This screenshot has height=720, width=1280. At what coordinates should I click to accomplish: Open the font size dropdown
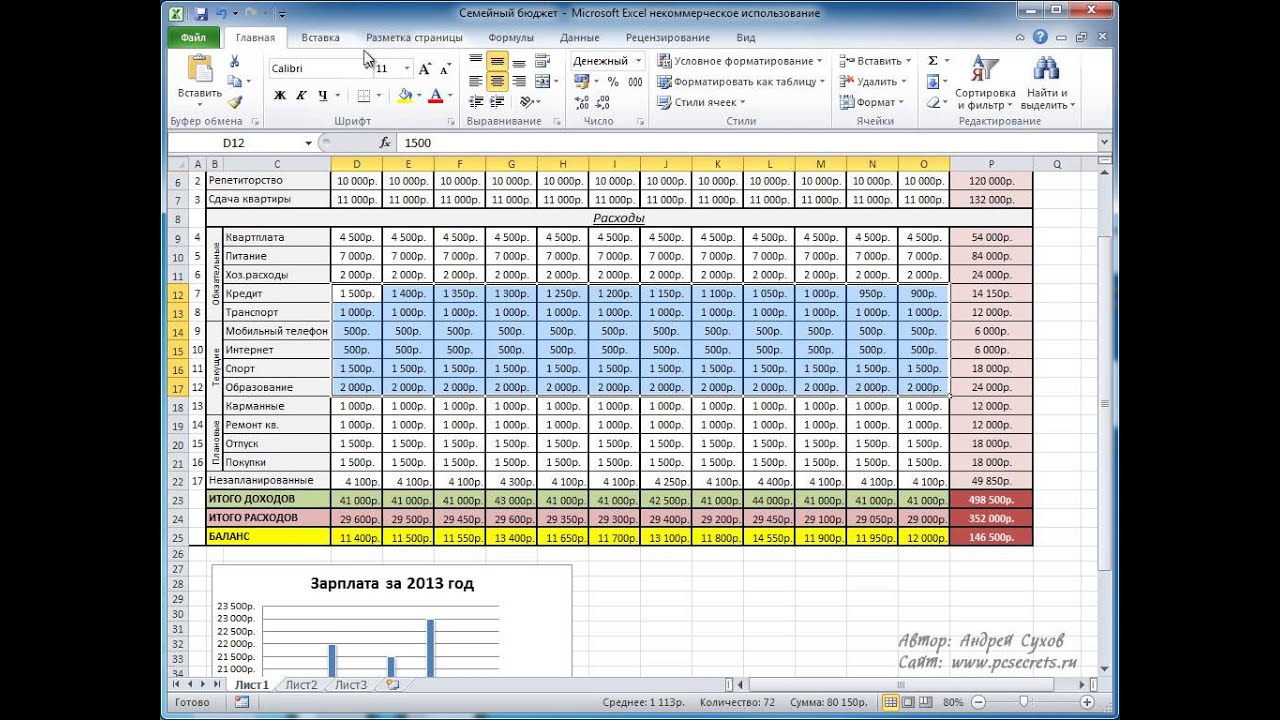coord(407,69)
